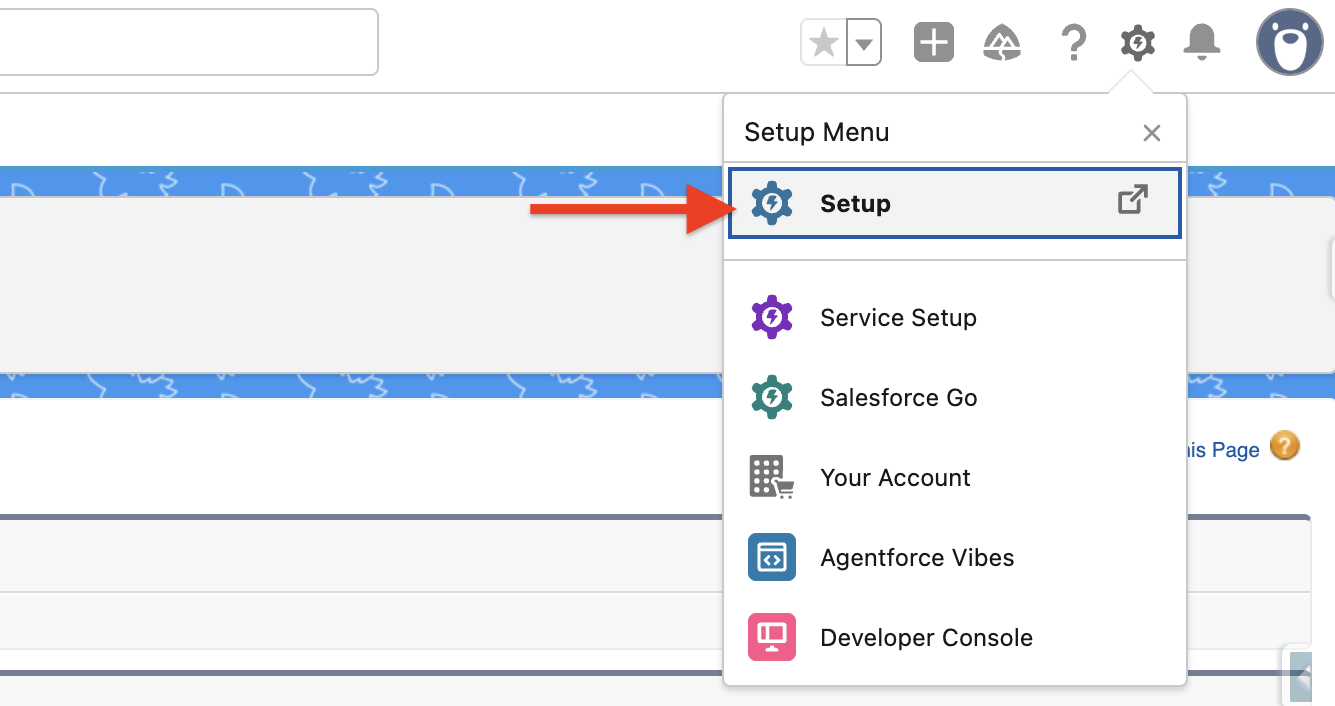Select Setup in the Setup Menu
The image size is (1335, 706).
pyautogui.click(x=855, y=204)
